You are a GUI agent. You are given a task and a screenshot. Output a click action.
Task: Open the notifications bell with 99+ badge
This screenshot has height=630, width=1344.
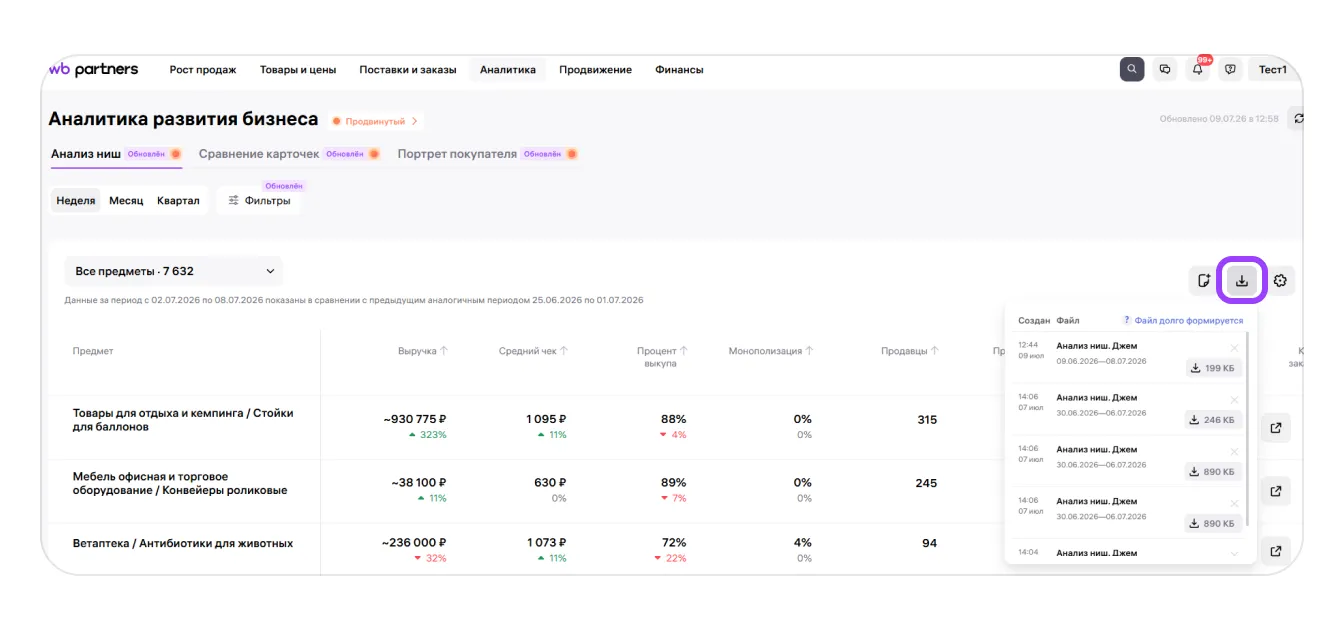coord(1198,70)
